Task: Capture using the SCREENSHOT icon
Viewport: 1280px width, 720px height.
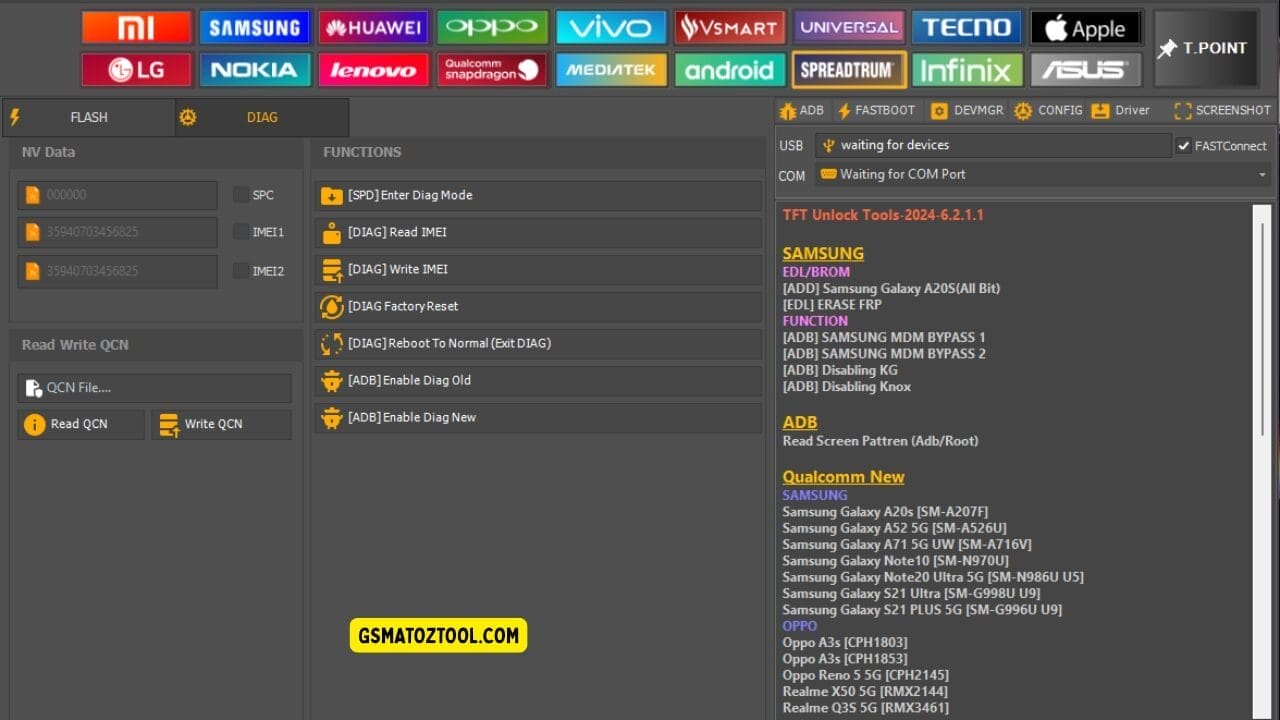Action: coord(1220,110)
